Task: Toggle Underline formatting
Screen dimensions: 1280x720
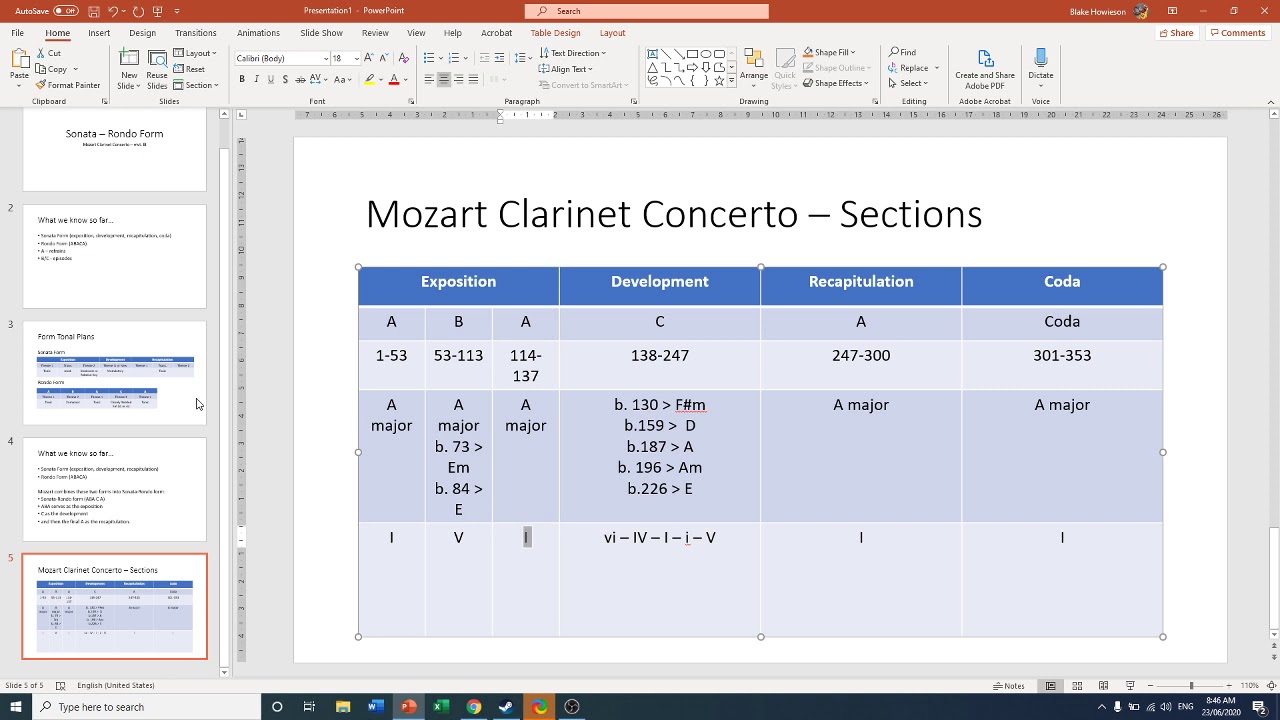Action: coord(270,79)
